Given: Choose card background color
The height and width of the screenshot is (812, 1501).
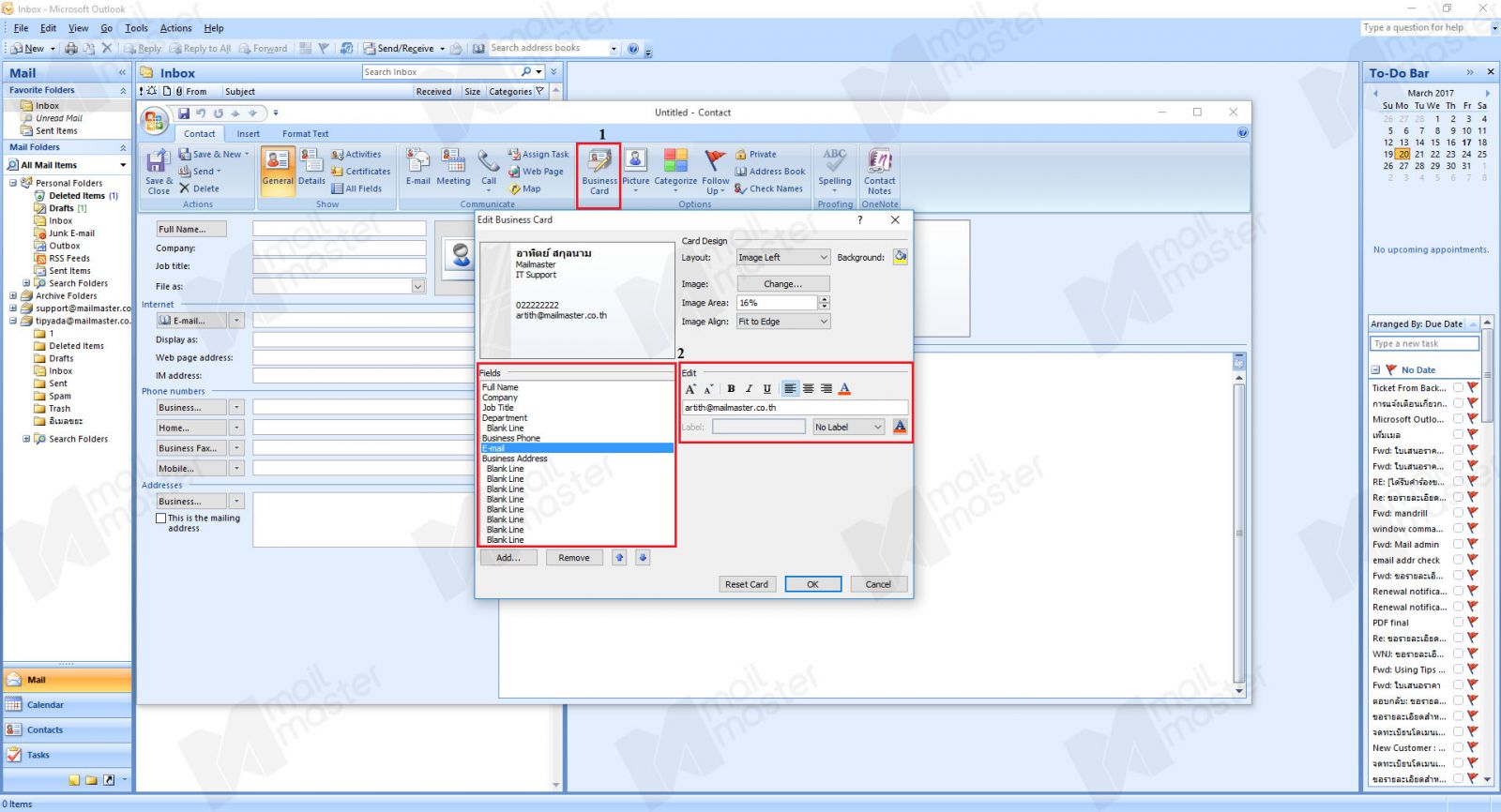Looking at the screenshot, I should [x=900, y=257].
